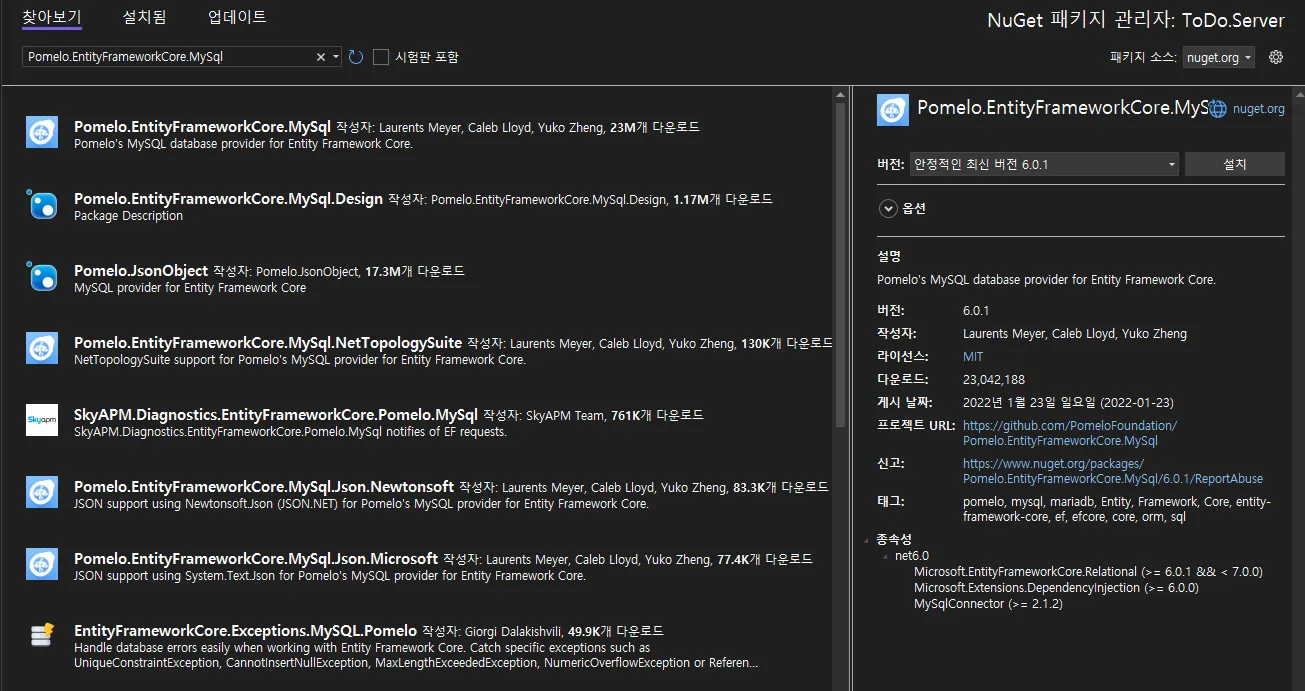Clear the search box with the X icon

pyautogui.click(x=321, y=57)
